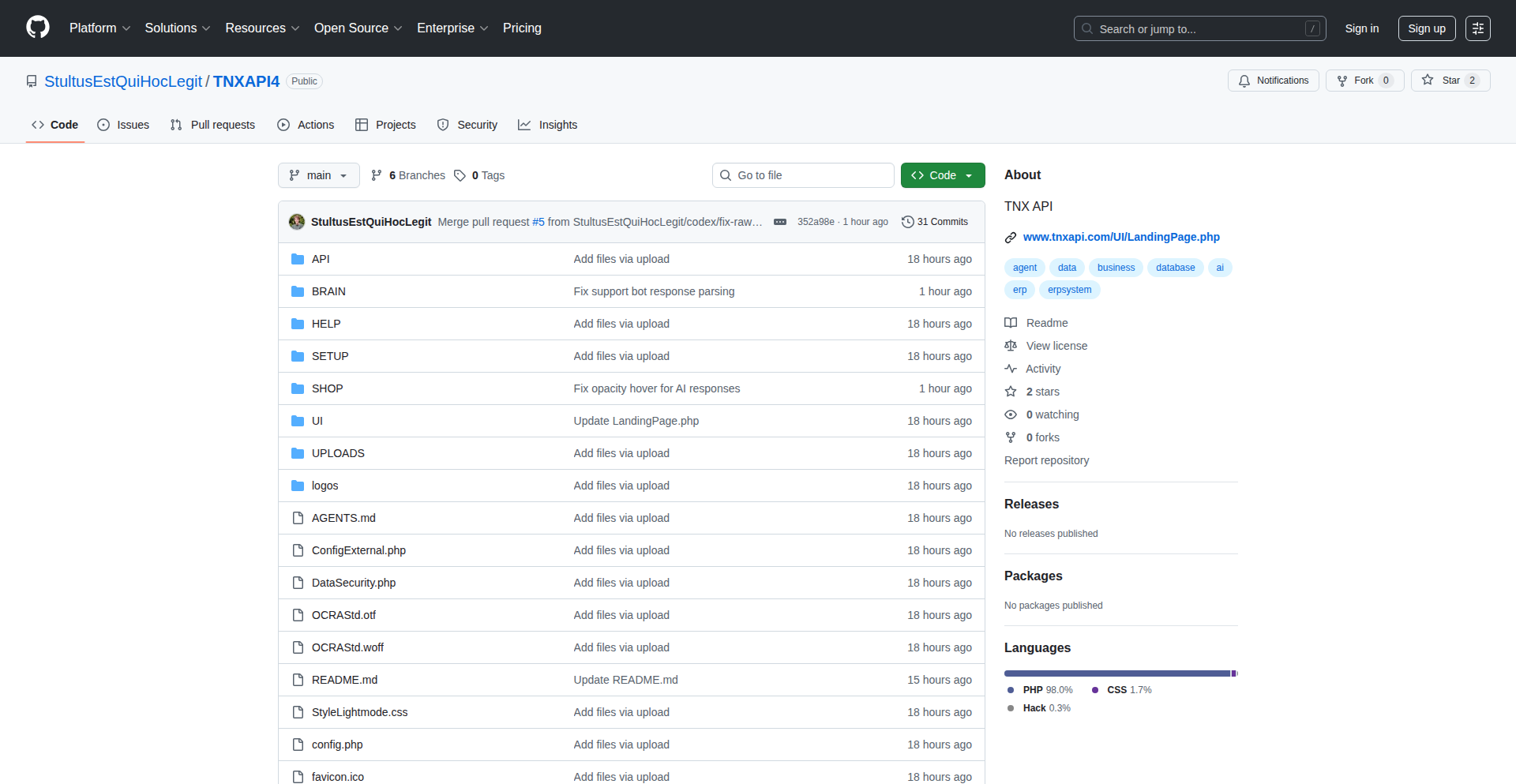Click the Hack language color dot
The width and height of the screenshot is (1516, 784).
1011,708
